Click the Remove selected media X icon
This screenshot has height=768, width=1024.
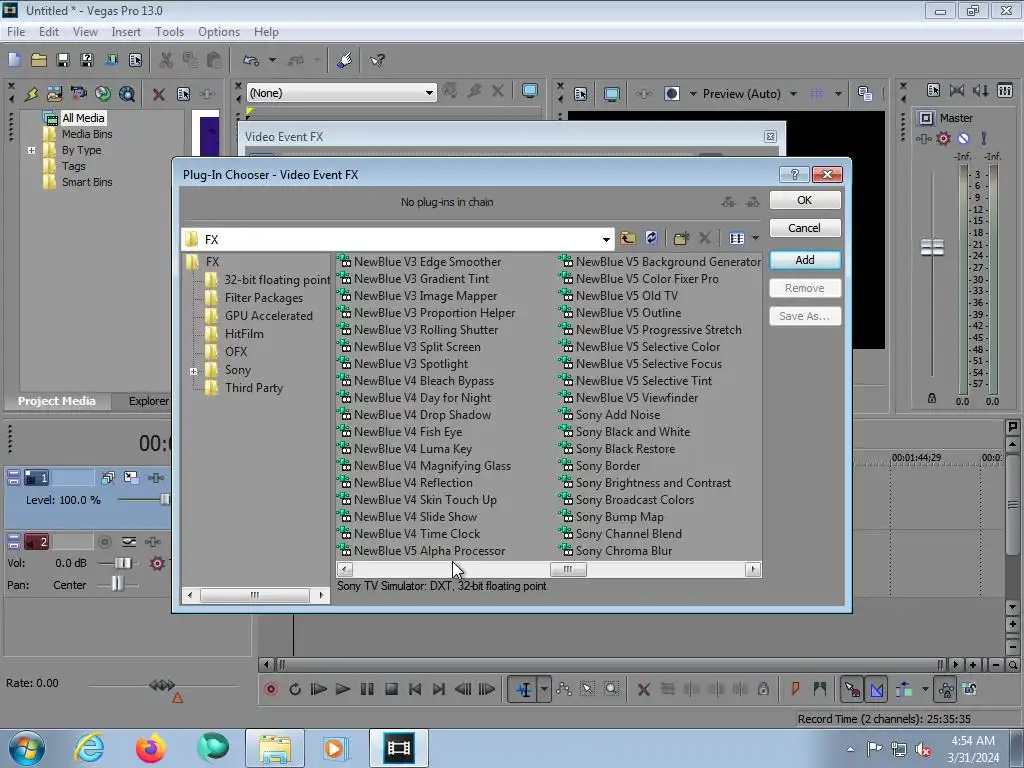click(158, 94)
